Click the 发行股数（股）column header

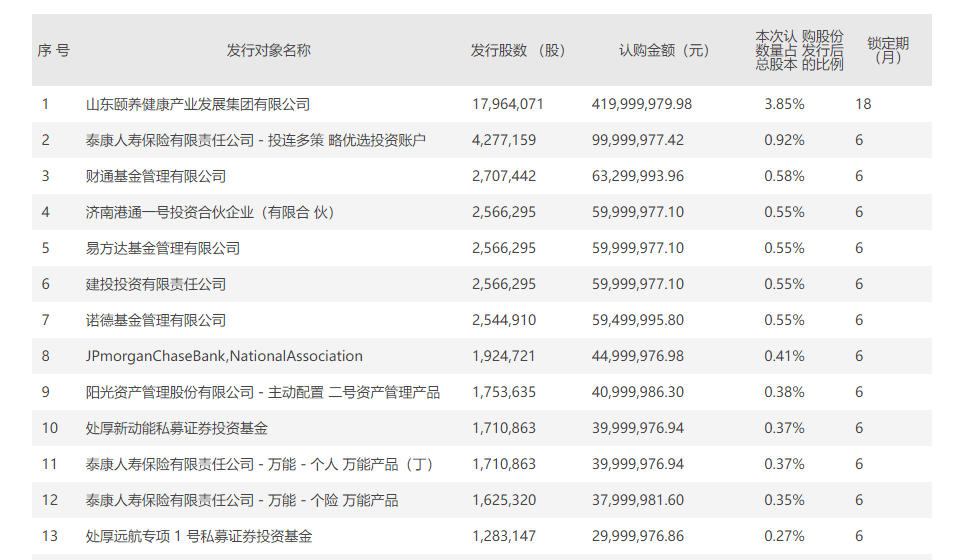click(x=518, y=51)
